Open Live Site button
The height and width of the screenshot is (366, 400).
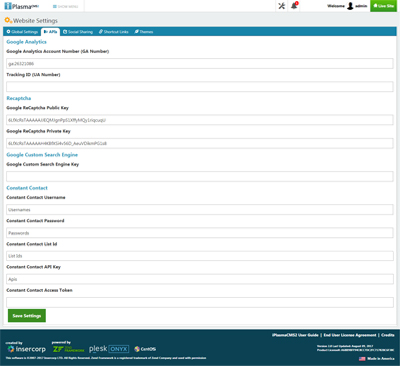click(x=383, y=6)
